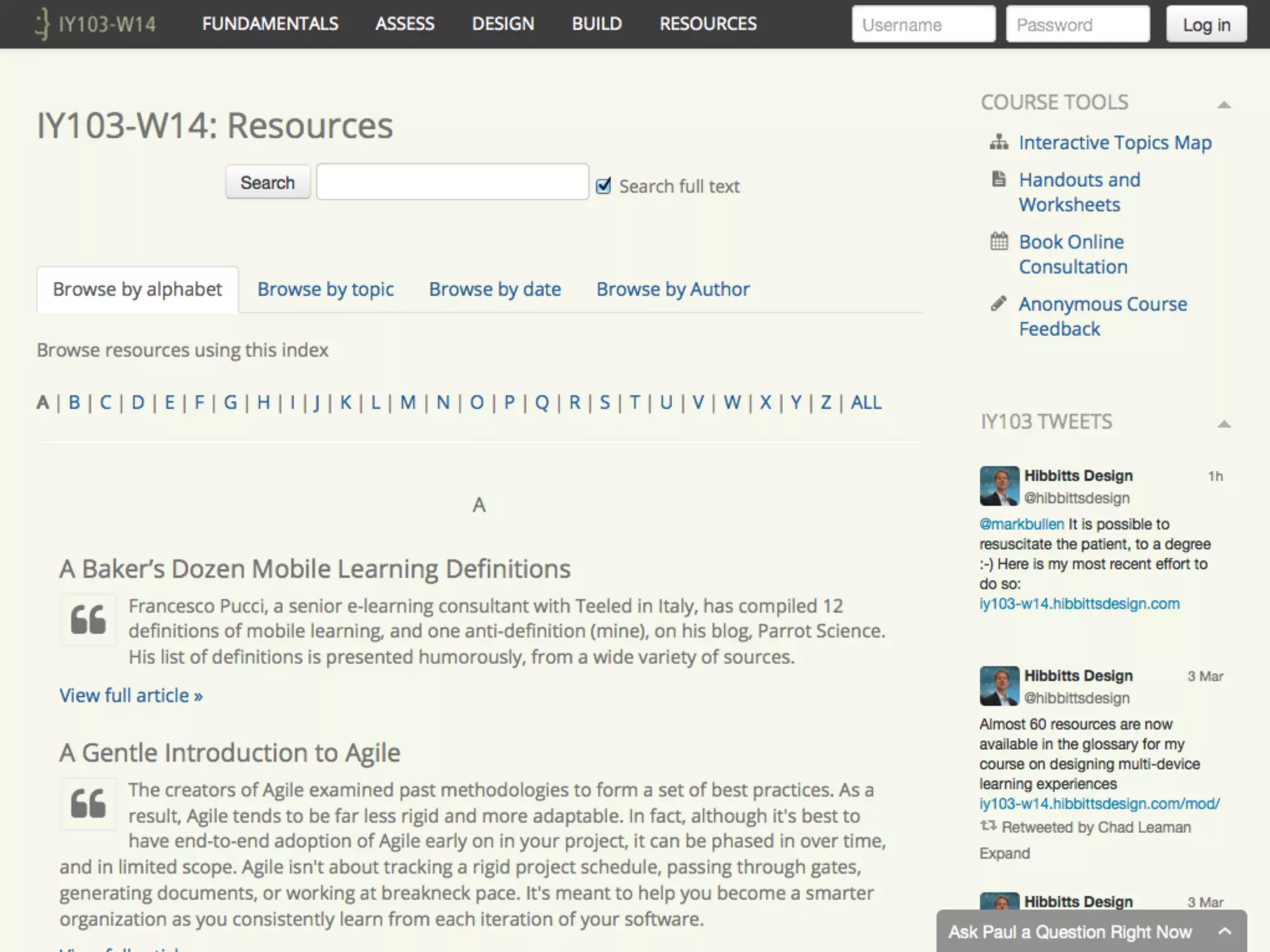This screenshot has height=952, width=1270.
Task: Switch to Browse by topic tab
Action: pyautogui.click(x=326, y=289)
